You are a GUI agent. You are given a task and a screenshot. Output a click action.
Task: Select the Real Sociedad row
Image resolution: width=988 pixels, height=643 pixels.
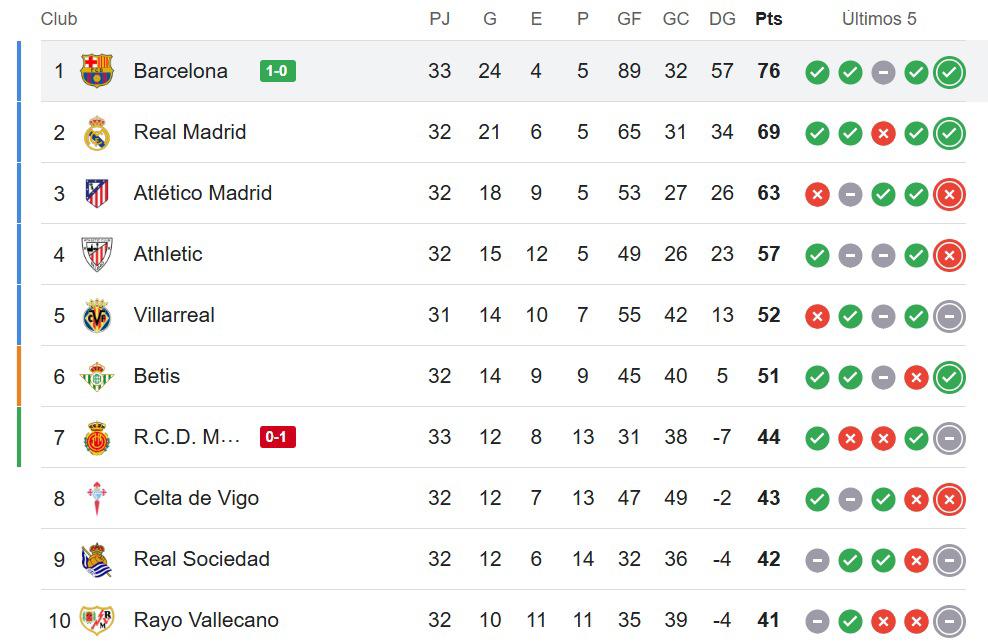point(400,559)
